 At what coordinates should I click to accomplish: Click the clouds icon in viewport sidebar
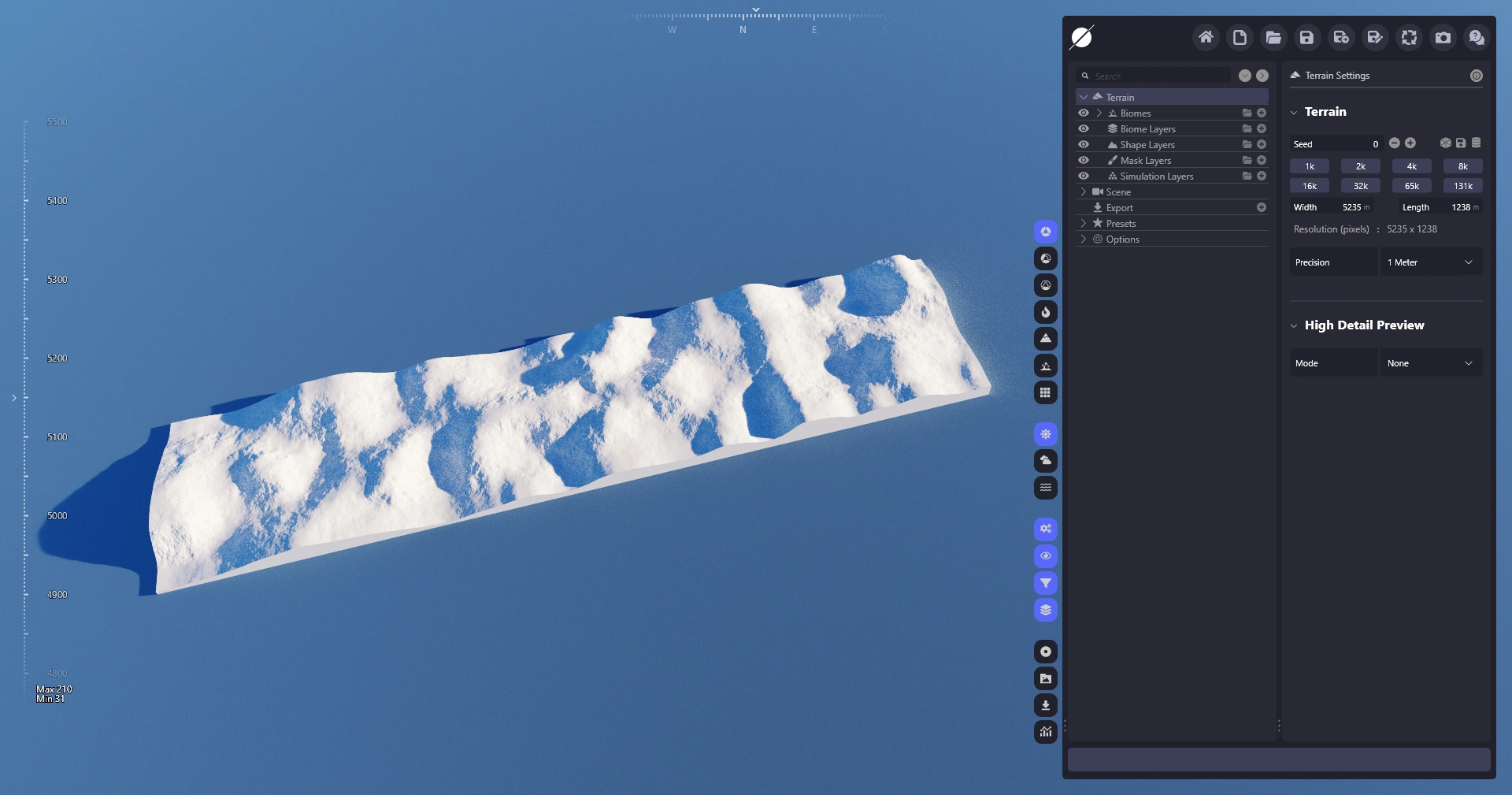point(1045,461)
